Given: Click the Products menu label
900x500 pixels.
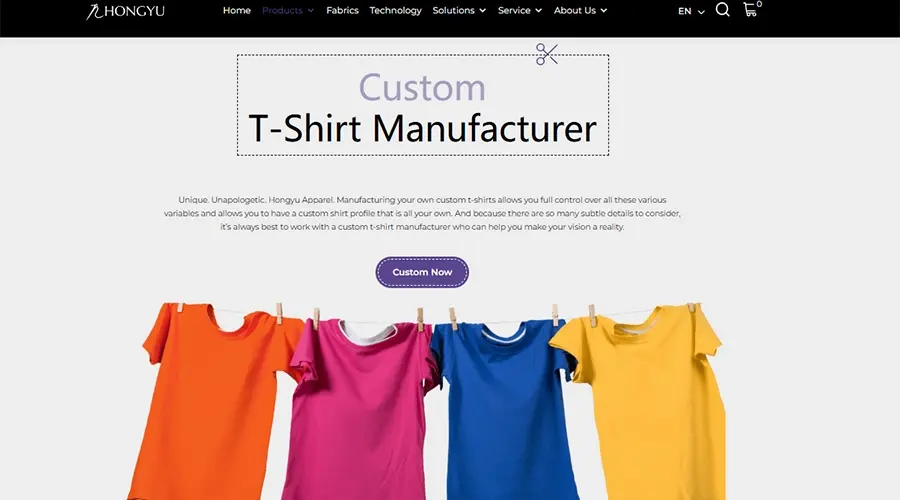Looking at the screenshot, I should [282, 10].
